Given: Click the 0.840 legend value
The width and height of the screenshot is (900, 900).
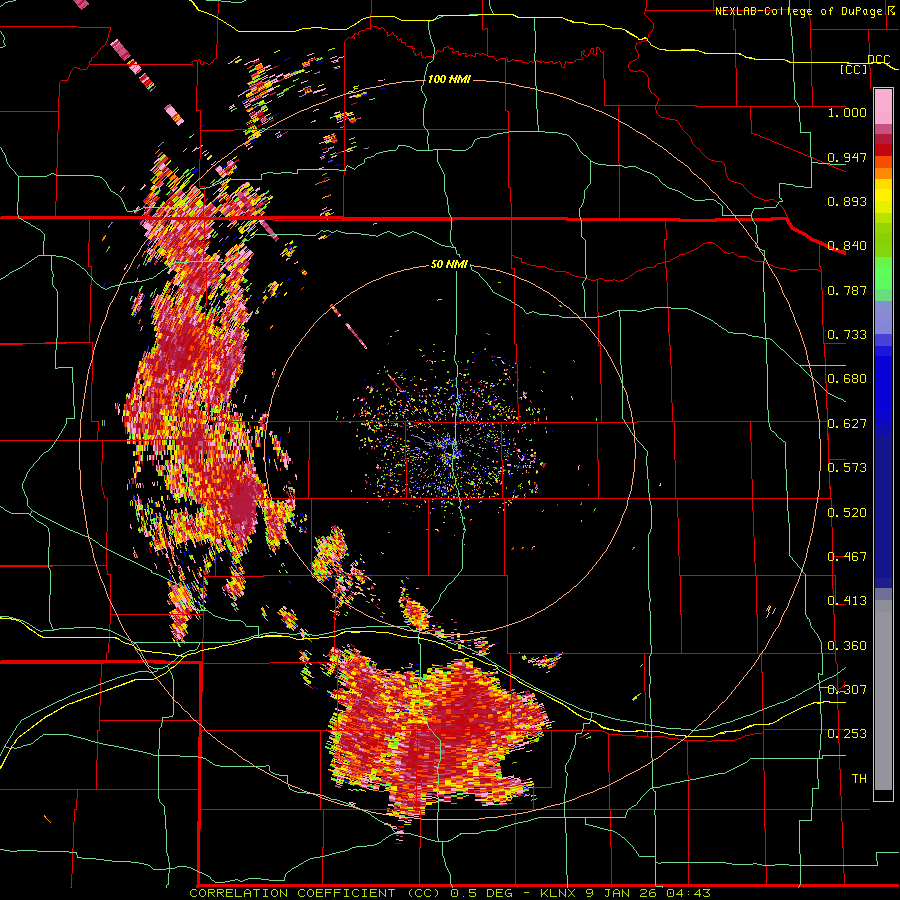Looking at the screenshot, I should (x=847, y=246).
